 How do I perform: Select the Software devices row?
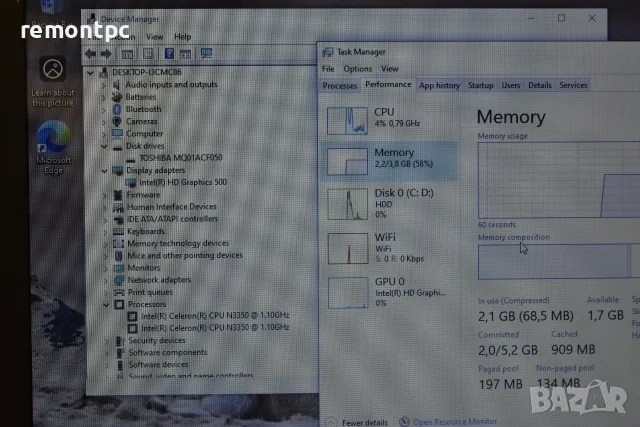click(158, 365)
